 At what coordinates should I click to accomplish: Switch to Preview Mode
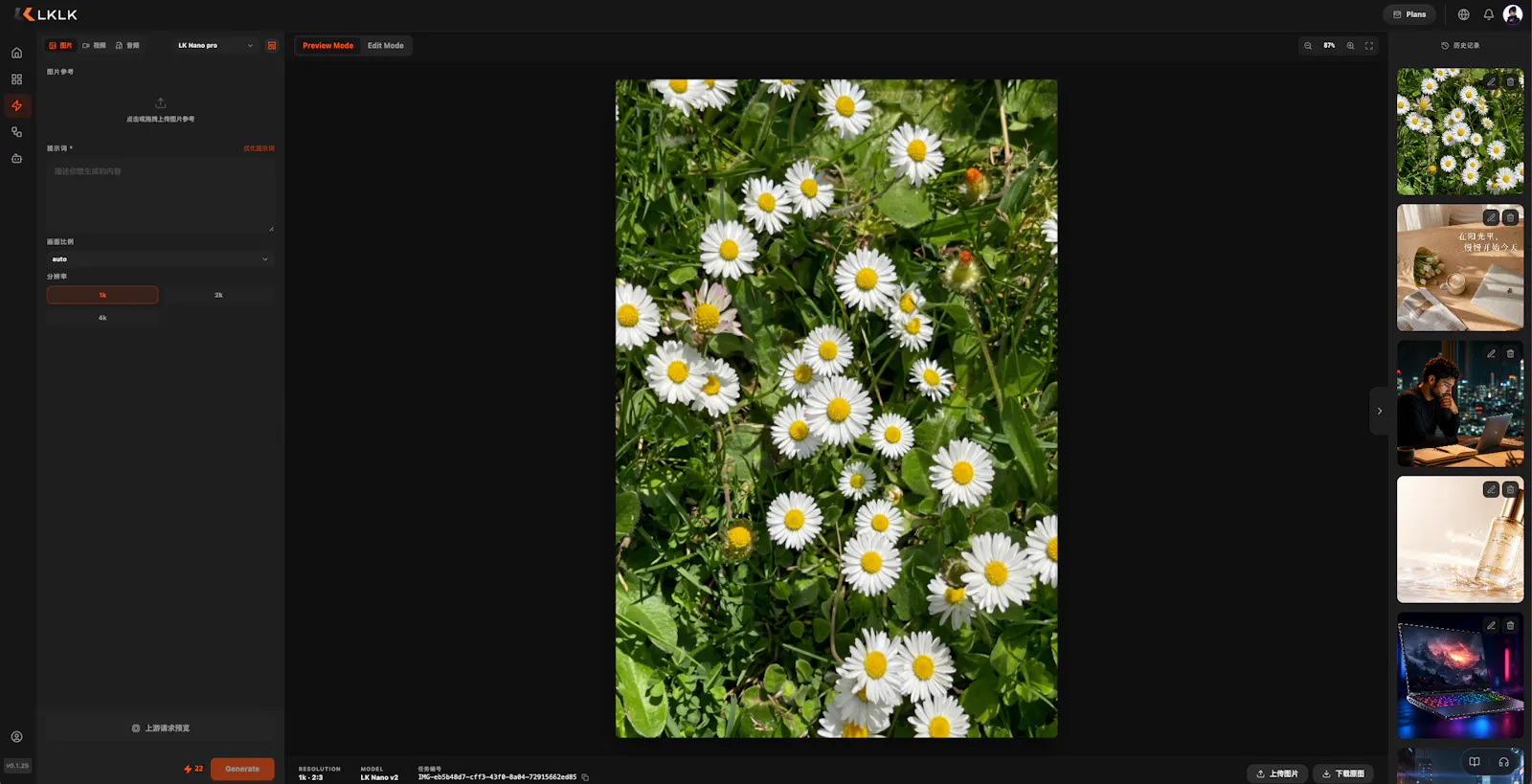(x=327, y=46)
